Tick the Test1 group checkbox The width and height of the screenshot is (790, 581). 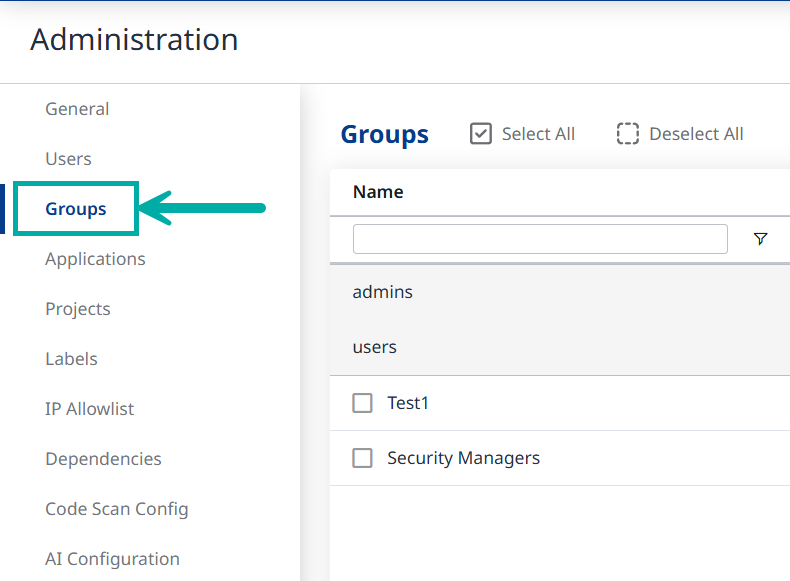(362, 403)
